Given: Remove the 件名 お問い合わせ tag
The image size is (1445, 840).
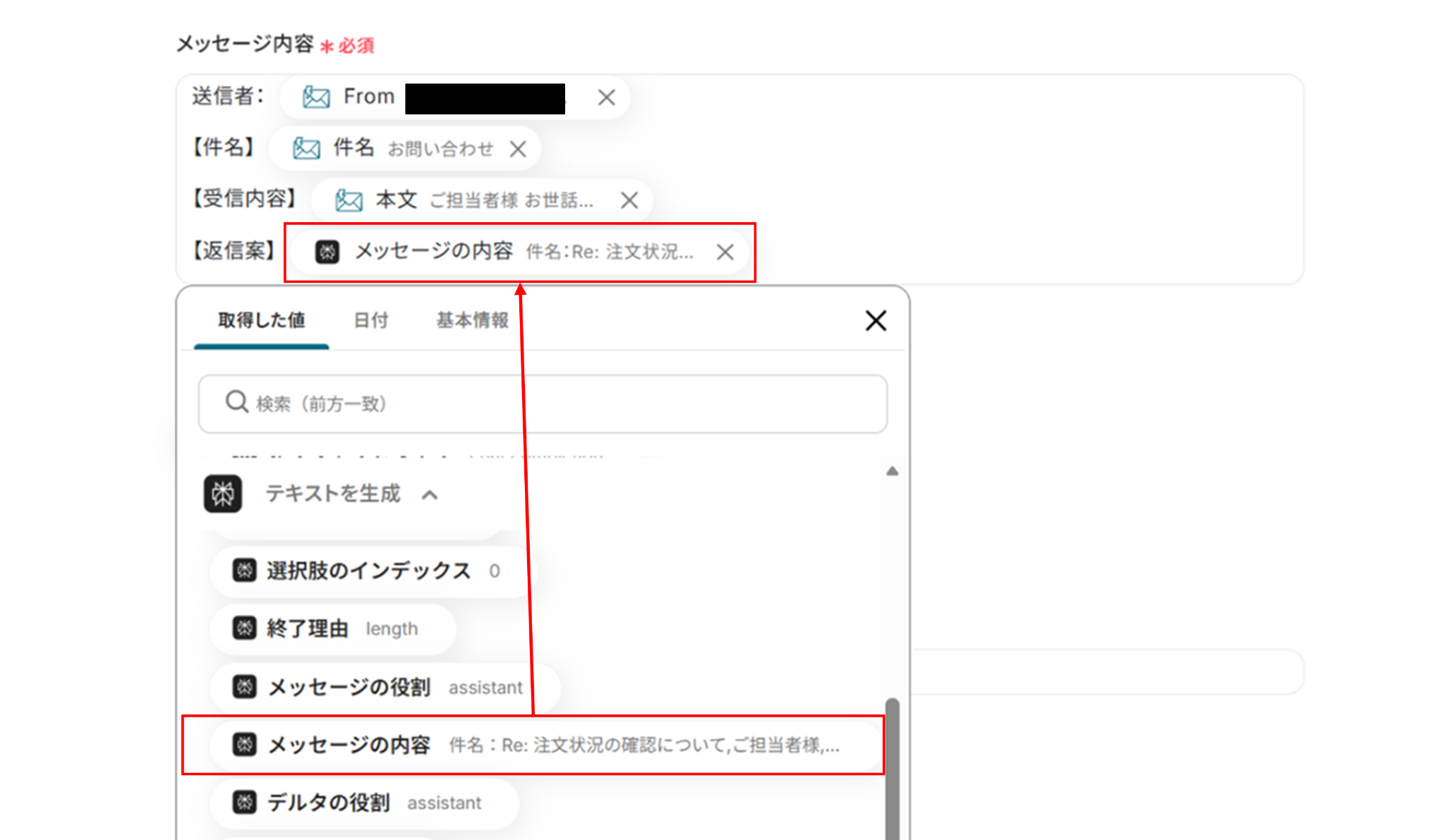Looking at the screenshot, I should tap(518, 150).
